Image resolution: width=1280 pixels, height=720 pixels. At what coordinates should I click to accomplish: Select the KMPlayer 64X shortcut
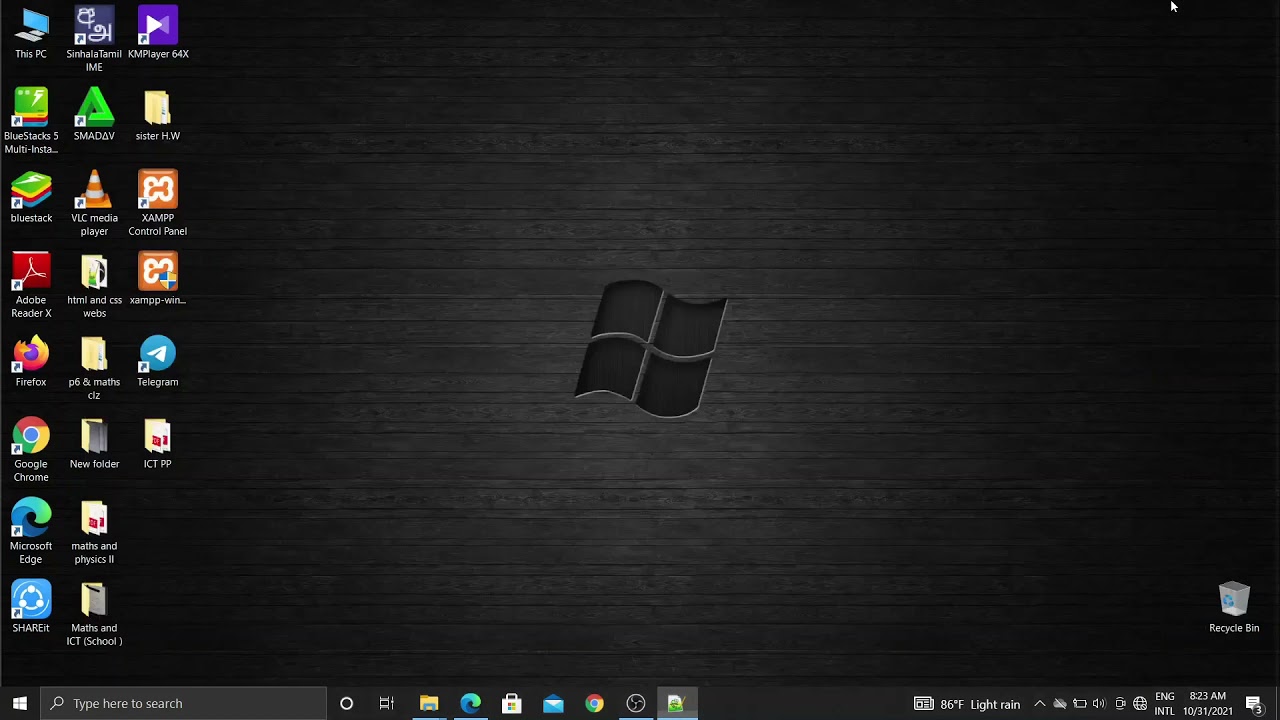point(158,34)
